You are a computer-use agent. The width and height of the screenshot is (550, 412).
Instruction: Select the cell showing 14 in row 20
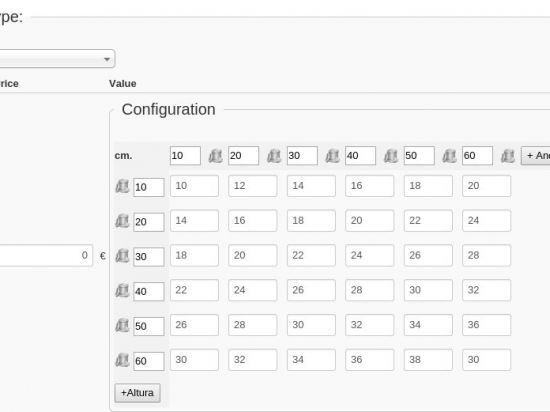coord(194,221)
